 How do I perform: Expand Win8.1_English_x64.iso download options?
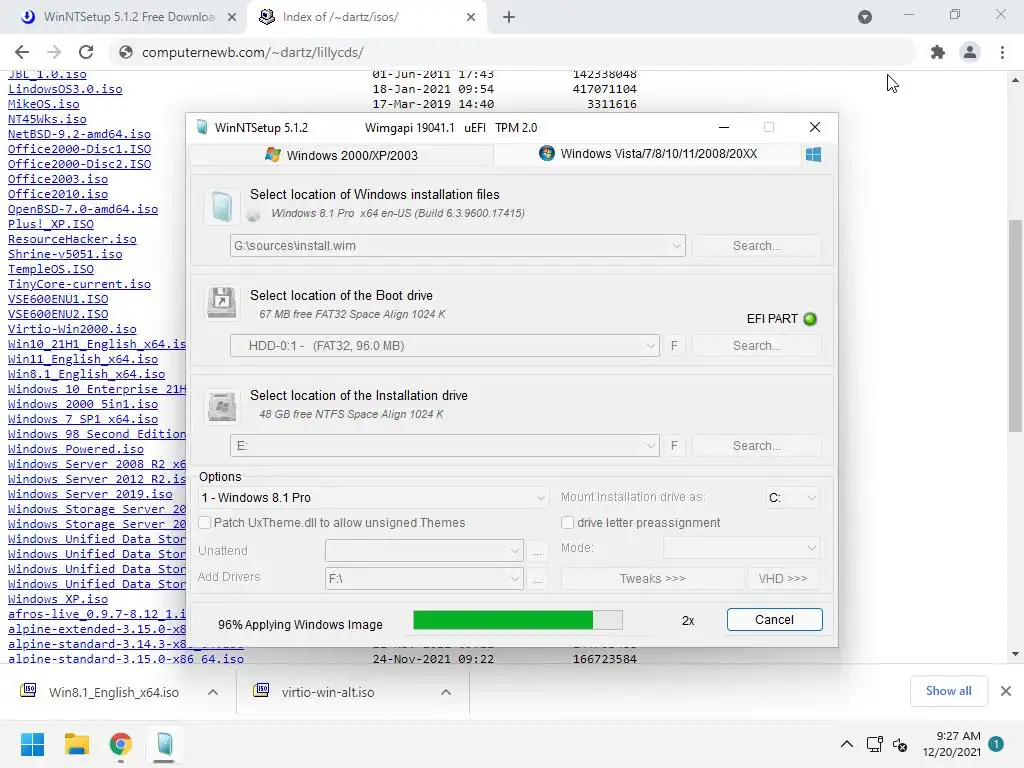[x=213, y=692]
